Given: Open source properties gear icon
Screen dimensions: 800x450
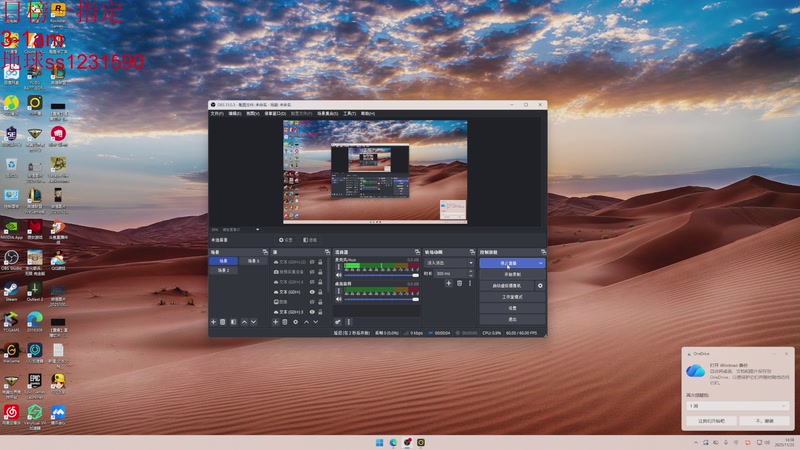Looking at the screenshot, I should (295, 322).
